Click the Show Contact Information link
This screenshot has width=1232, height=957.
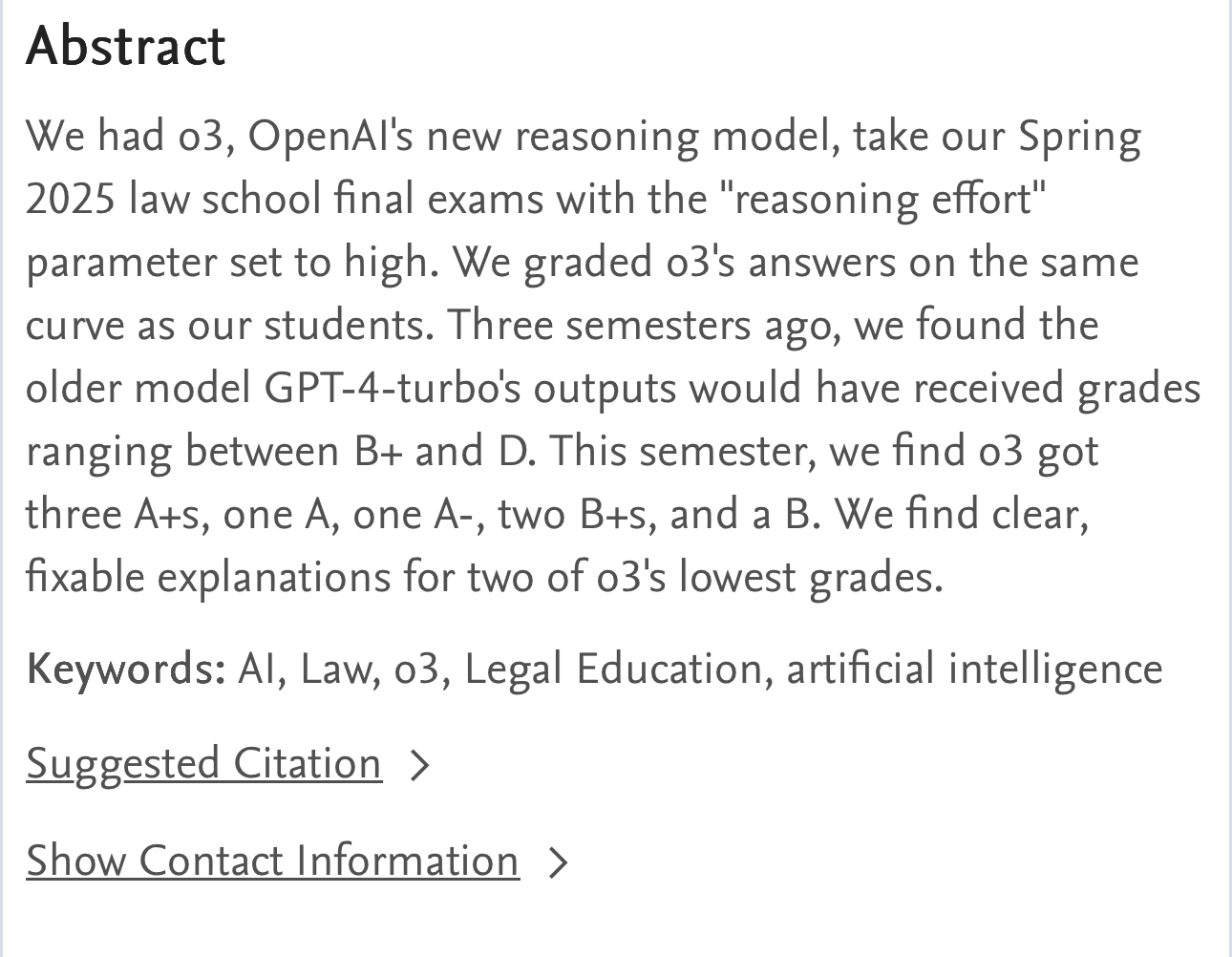pyautogui.click(x=272, y=861)
